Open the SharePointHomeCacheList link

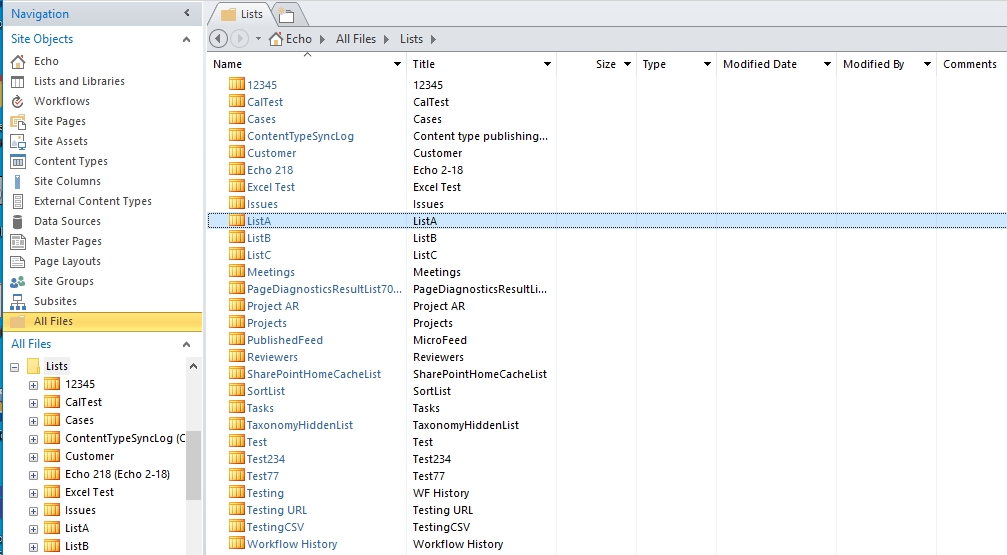(314, 374)
